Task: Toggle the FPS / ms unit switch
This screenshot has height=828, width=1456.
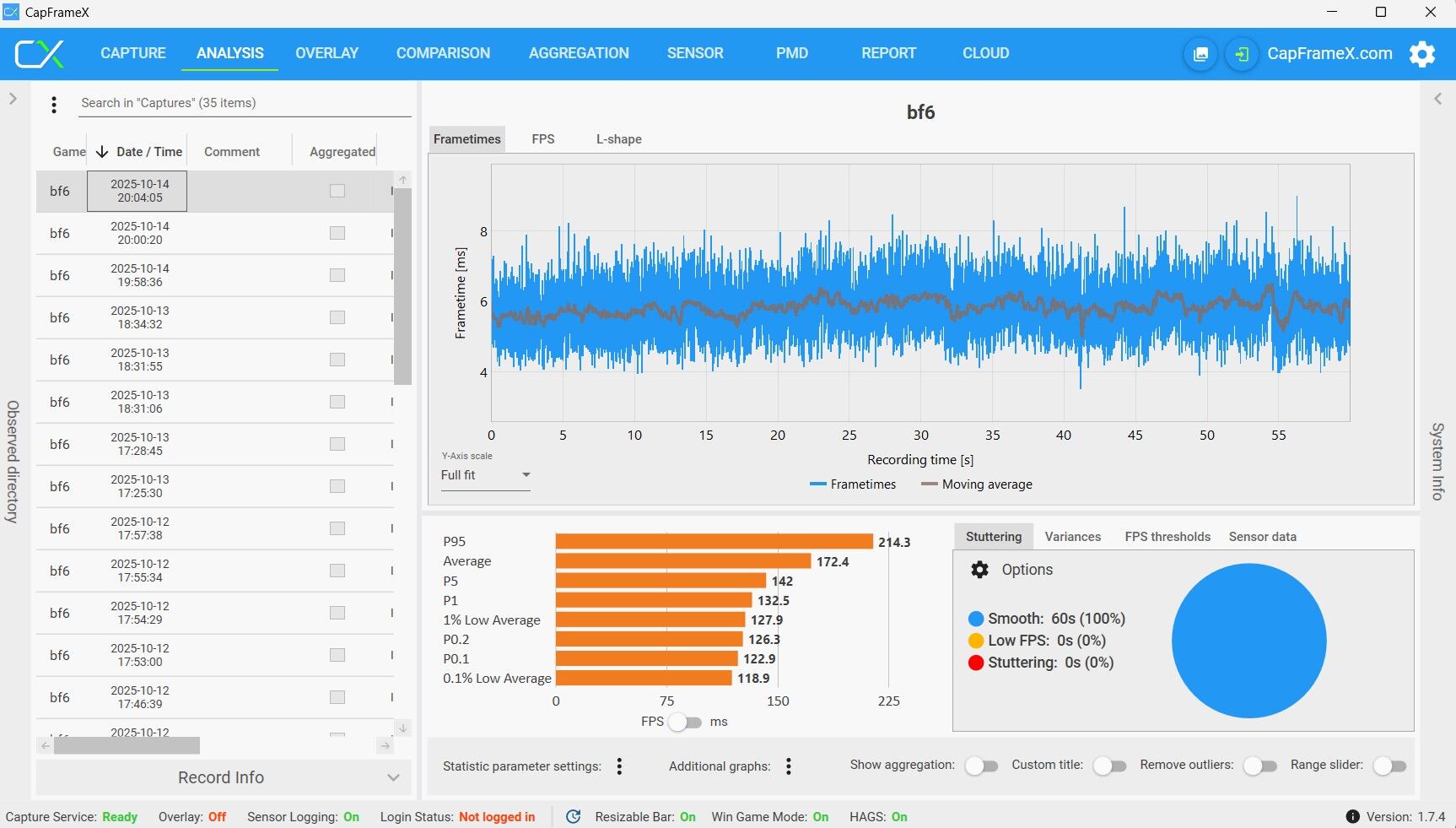Action: 685,722
